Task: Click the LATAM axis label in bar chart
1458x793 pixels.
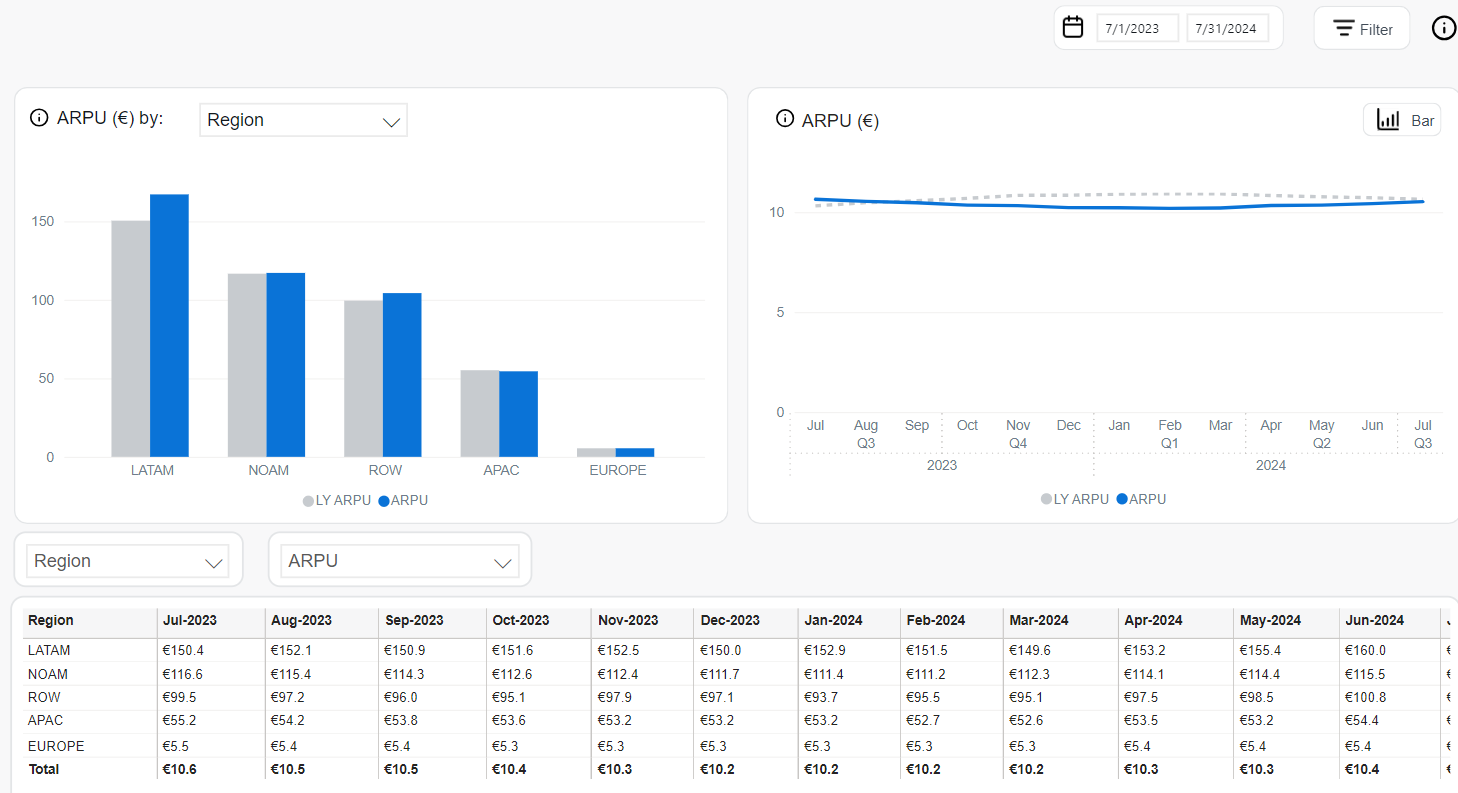Action: click(152, 470)
